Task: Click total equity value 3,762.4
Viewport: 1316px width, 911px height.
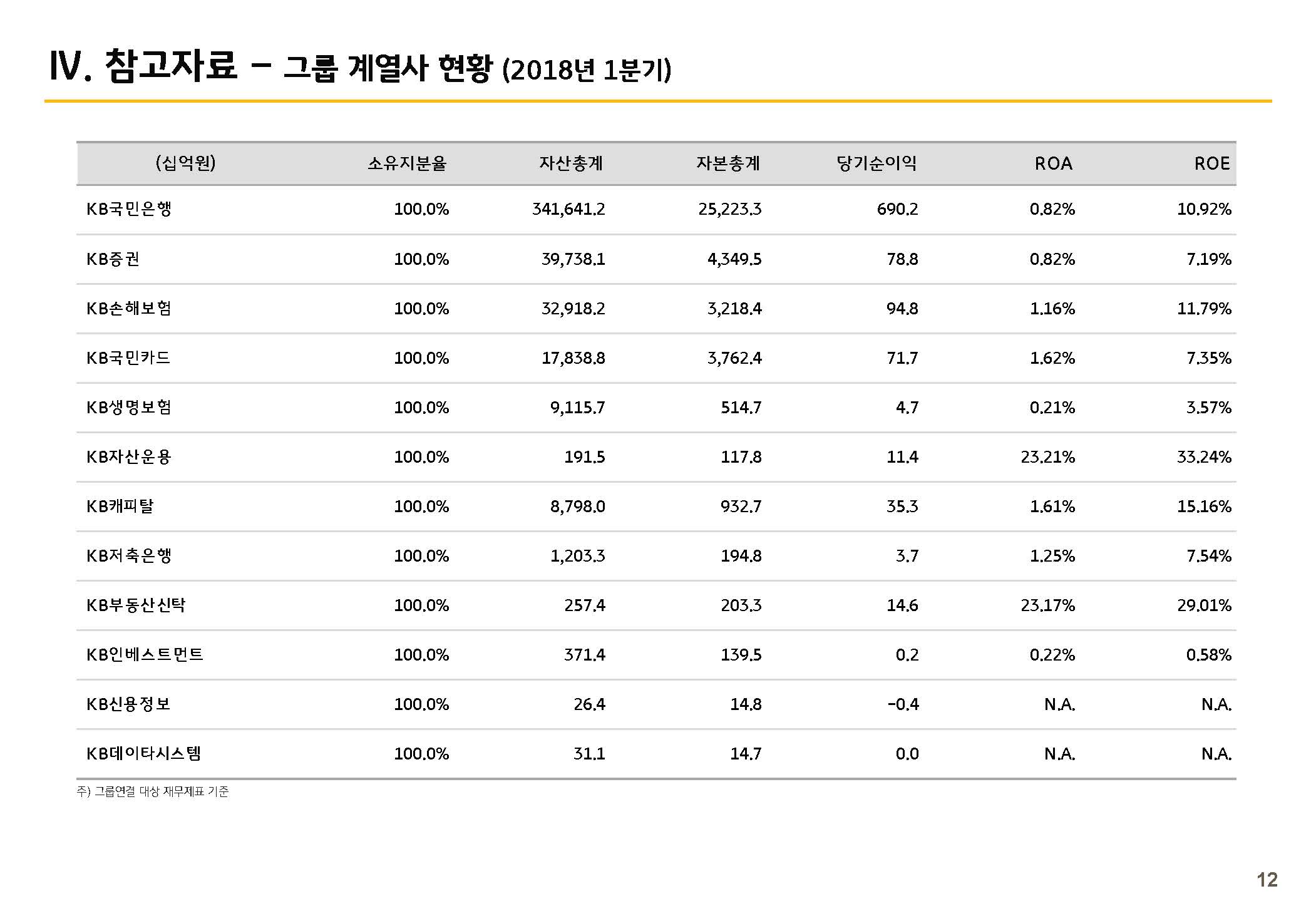Action: click(x=734, y=358)
